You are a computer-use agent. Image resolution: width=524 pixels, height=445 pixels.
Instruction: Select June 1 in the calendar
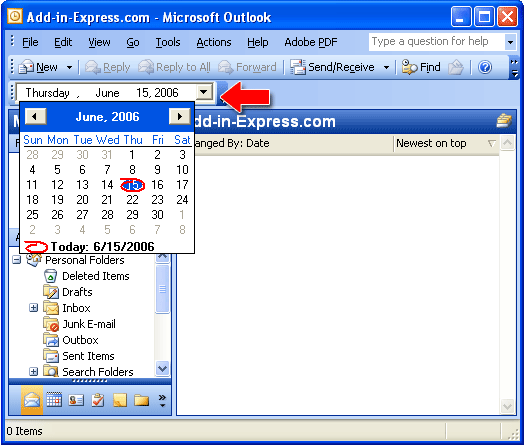point(132,155)
